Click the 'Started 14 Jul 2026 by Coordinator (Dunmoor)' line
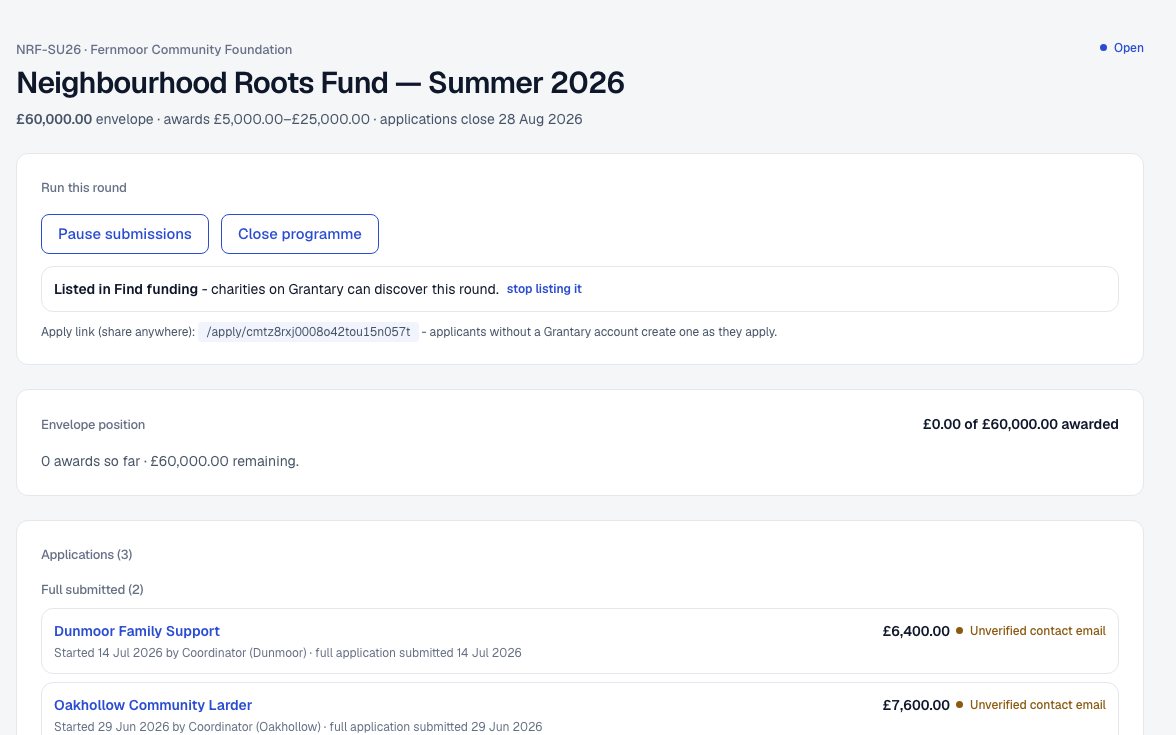Viewport: 1176px width, 735px height. [288, 652]
